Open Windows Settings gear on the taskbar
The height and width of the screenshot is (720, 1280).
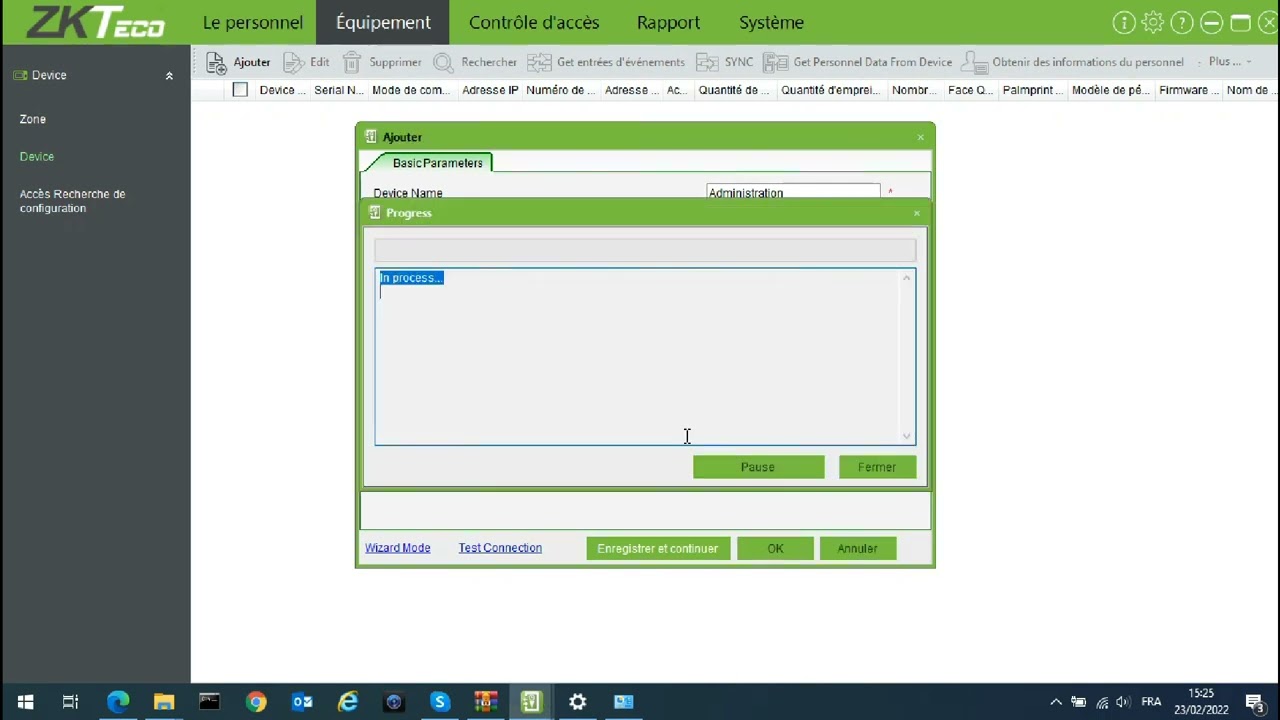578,702
